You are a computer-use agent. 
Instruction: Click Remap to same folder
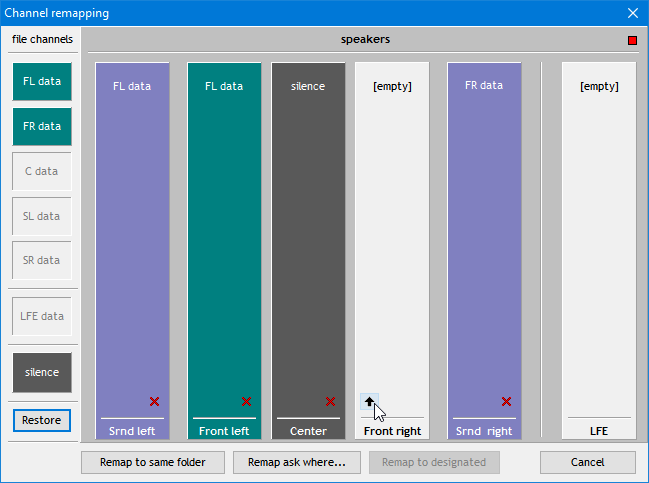coord(152,462)
